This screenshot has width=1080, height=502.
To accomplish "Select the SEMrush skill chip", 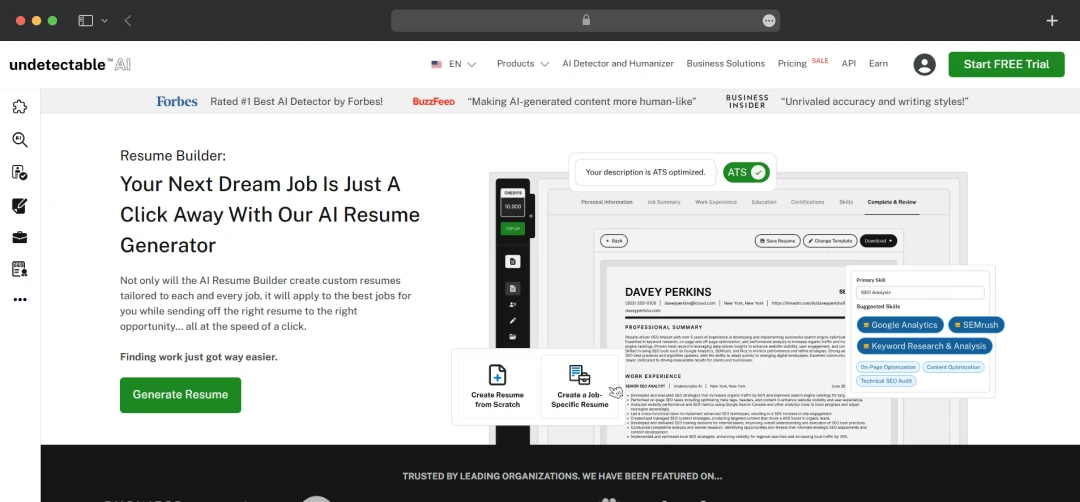I will pyautogui.click(x=976, y=324).
